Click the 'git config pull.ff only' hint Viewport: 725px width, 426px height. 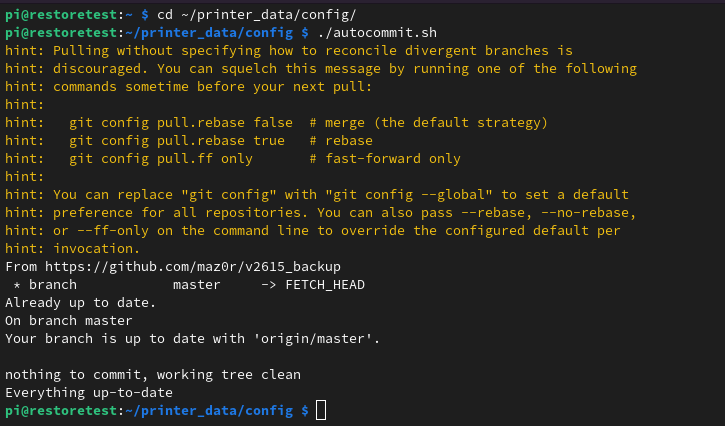(x=161, y=159)
